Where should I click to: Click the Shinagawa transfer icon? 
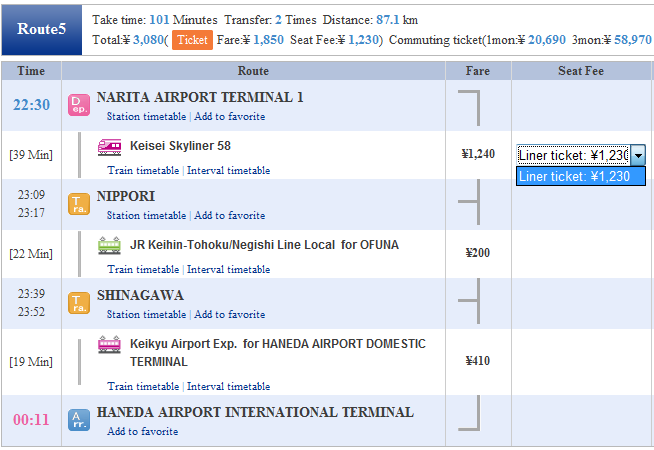79,303
